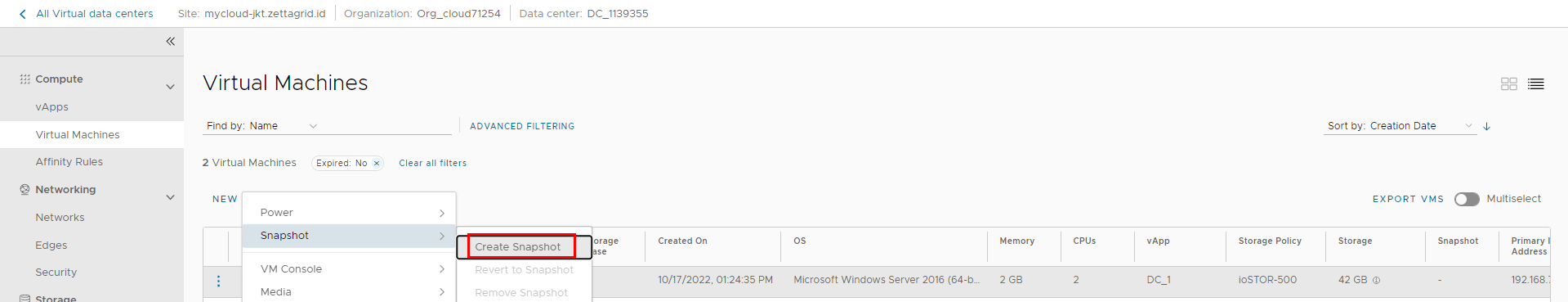Go back via All Virtual data centers arrow
Image resolution: width=1568 pixels, height=302 pixels.
point(22,14)
